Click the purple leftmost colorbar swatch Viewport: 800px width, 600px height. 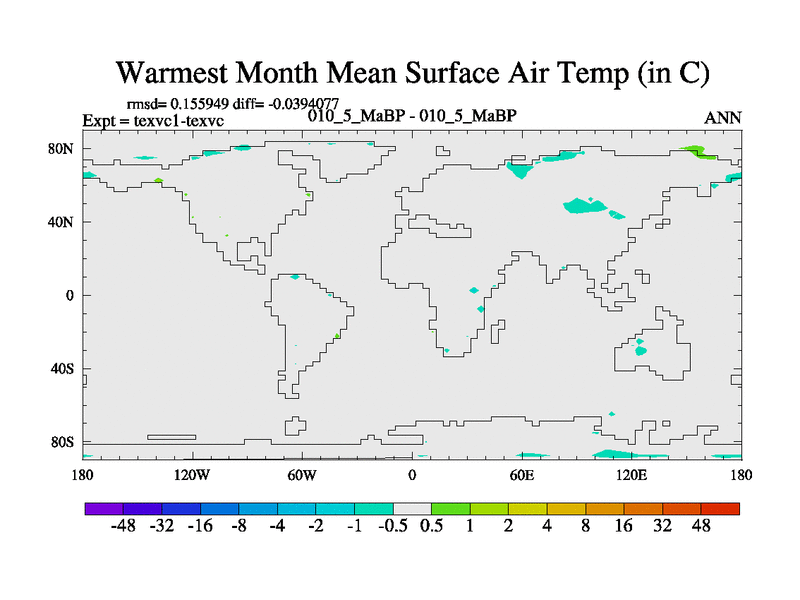coord(104,509)
